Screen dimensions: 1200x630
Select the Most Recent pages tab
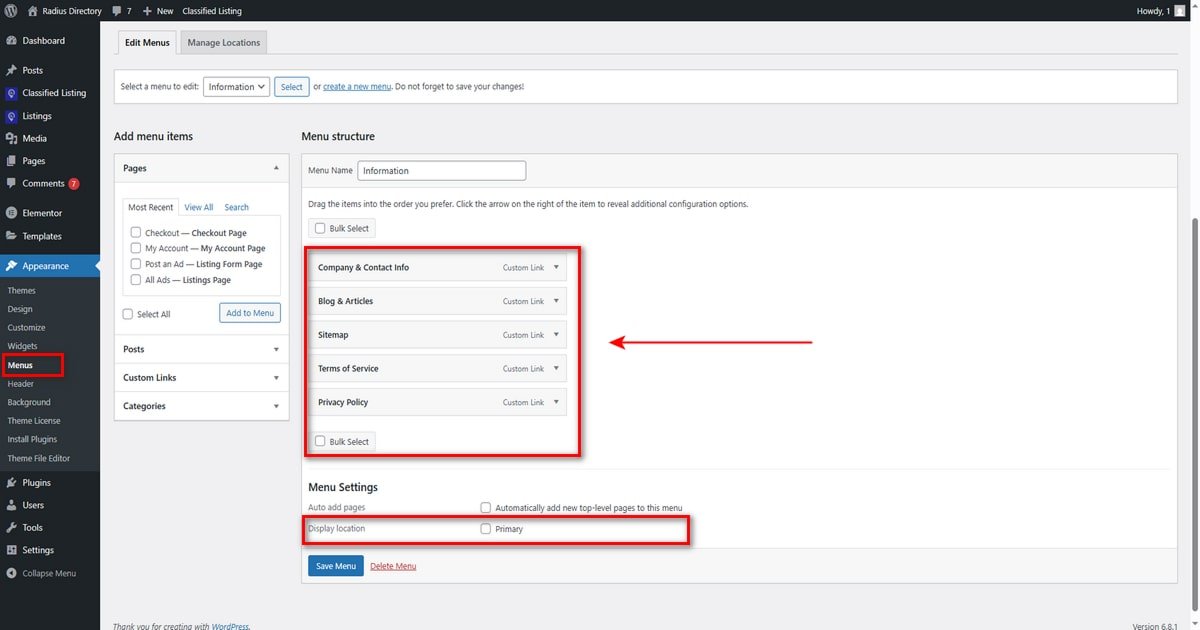pos(150,207)
